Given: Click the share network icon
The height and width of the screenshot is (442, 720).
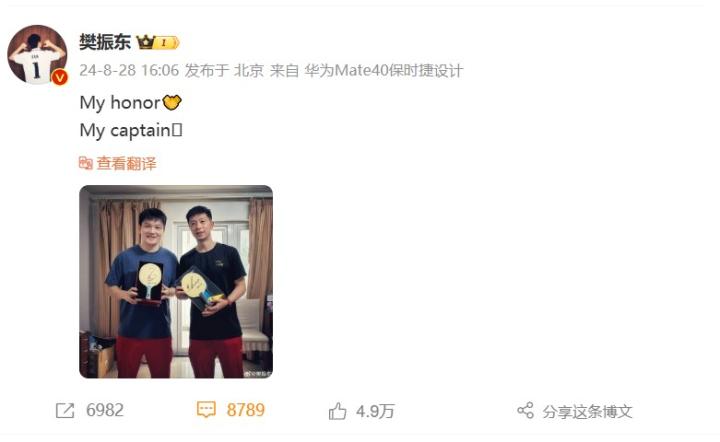Looking at the screenshot, I should (526, 410).
